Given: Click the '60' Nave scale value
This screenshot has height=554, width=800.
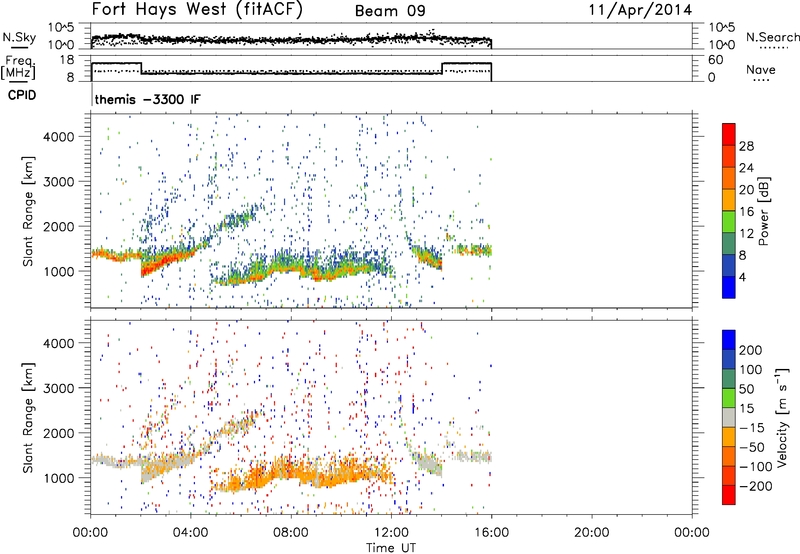Looking at the screenshot, I should (x=715, y=60).
